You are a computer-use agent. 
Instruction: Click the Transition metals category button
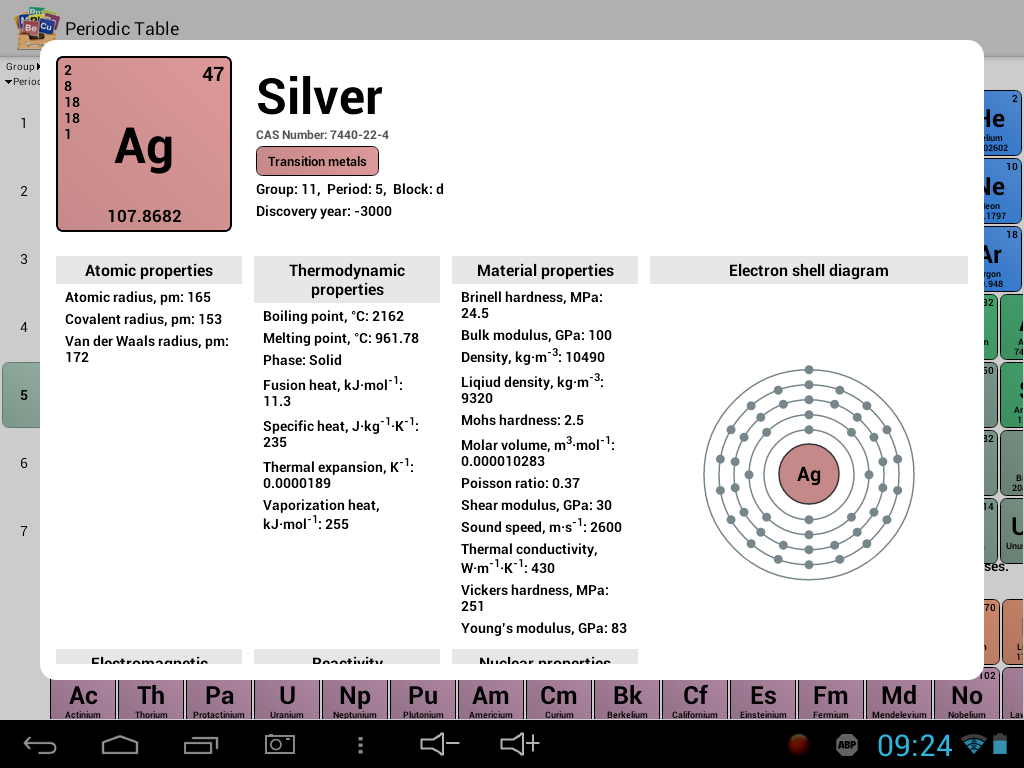pyautogui.click(x=317, y=161)
